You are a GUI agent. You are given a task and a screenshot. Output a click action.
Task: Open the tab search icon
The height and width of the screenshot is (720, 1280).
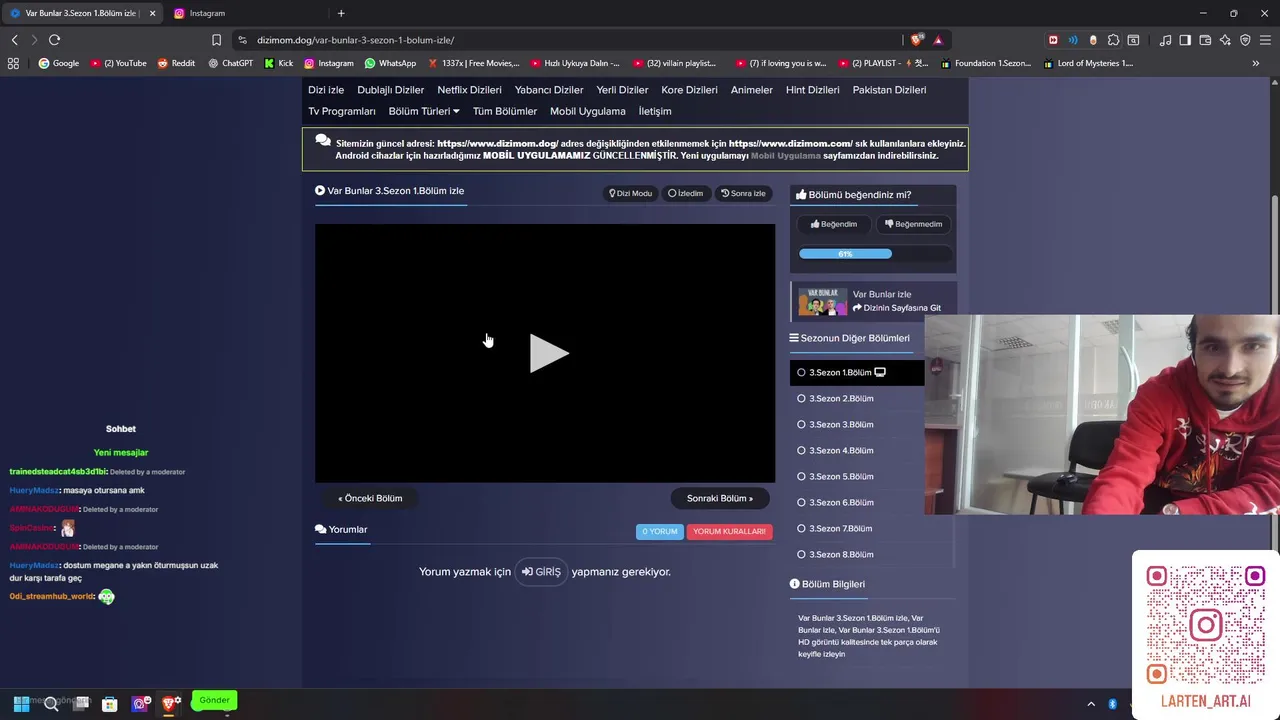tap(1133, 40)
